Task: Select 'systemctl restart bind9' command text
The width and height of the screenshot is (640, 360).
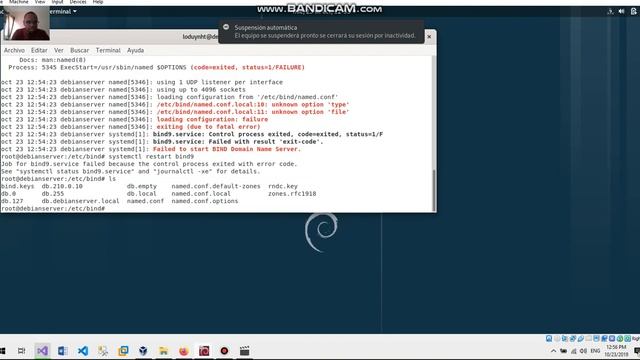Action: tap(151, 156)
